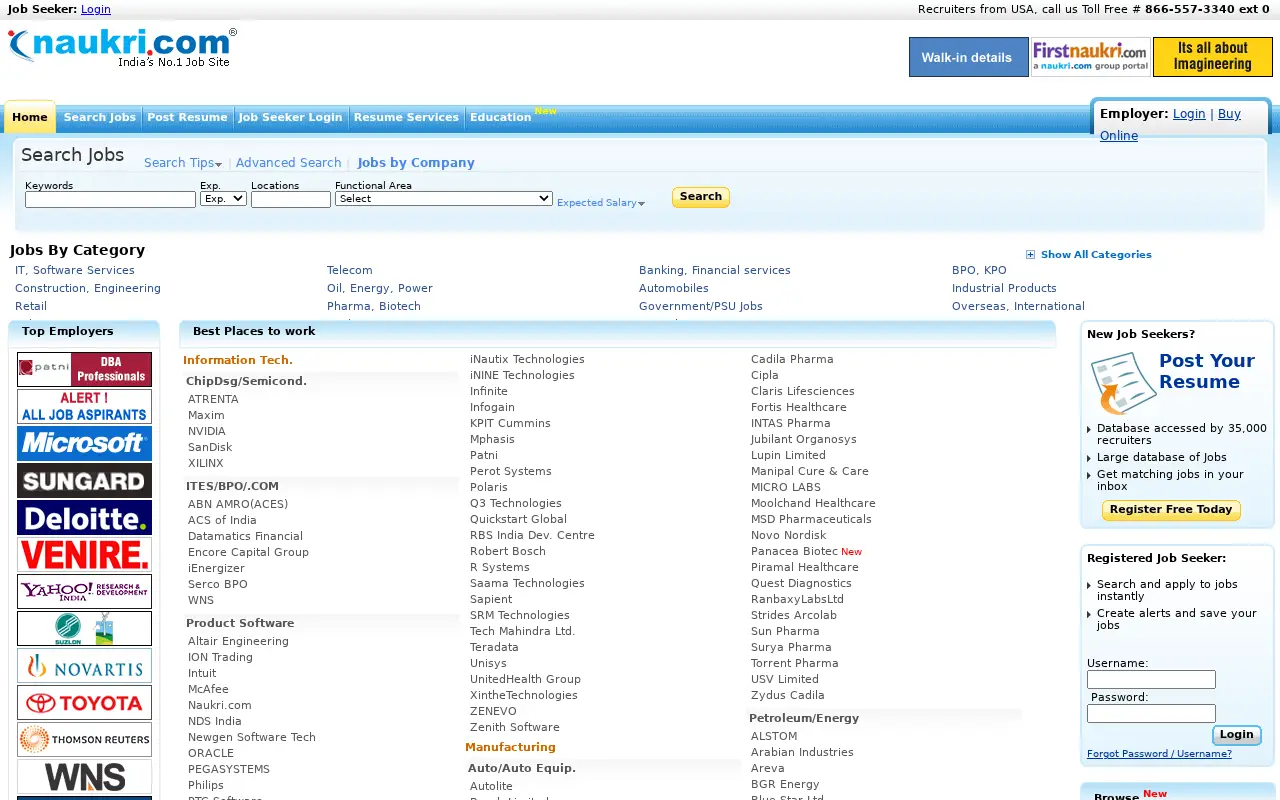Viewport: 1280px width, 800px height.
Task: Open the Exp. experience dropdown
Action: [223, 198]
